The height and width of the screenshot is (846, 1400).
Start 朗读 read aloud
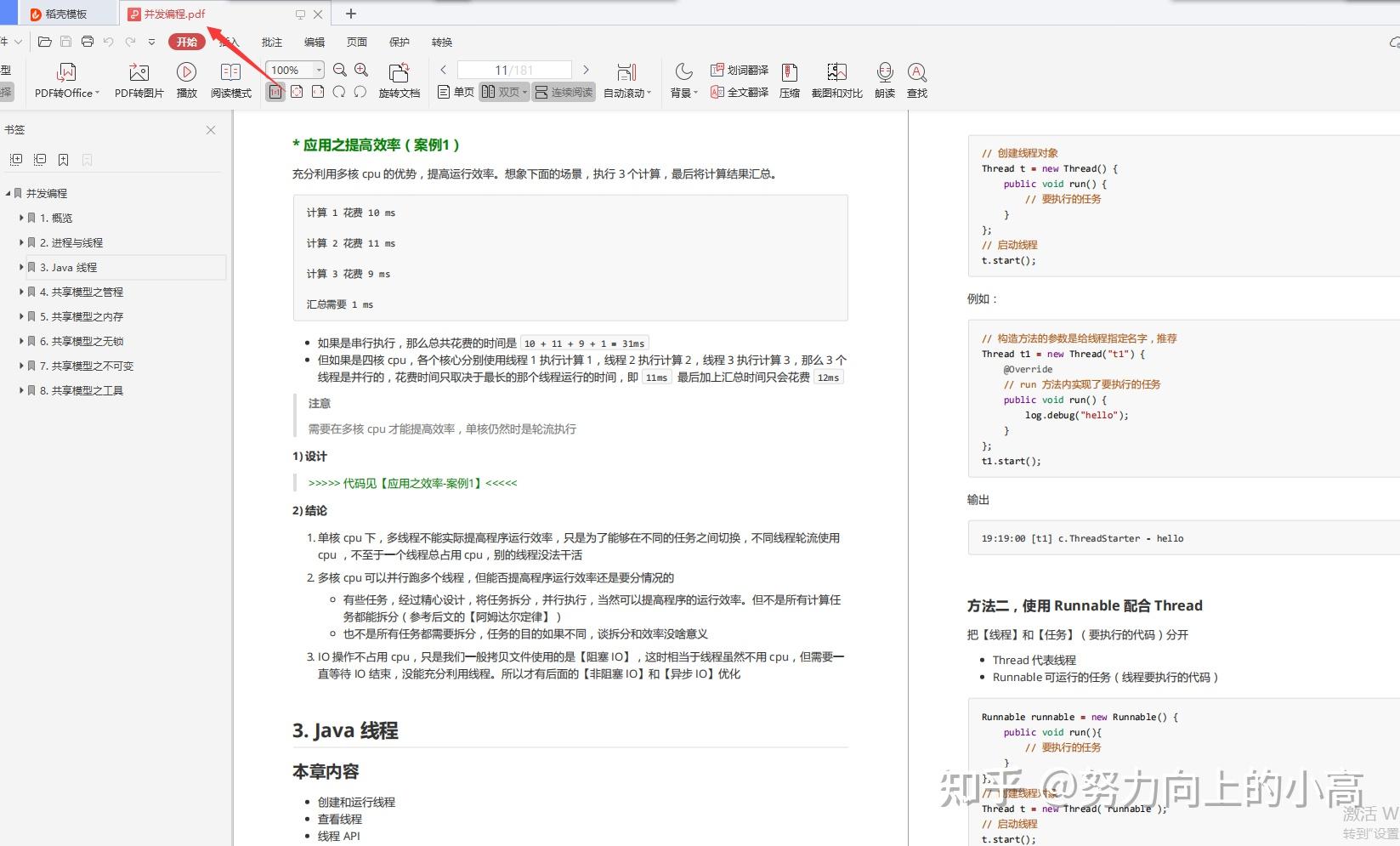885,81
